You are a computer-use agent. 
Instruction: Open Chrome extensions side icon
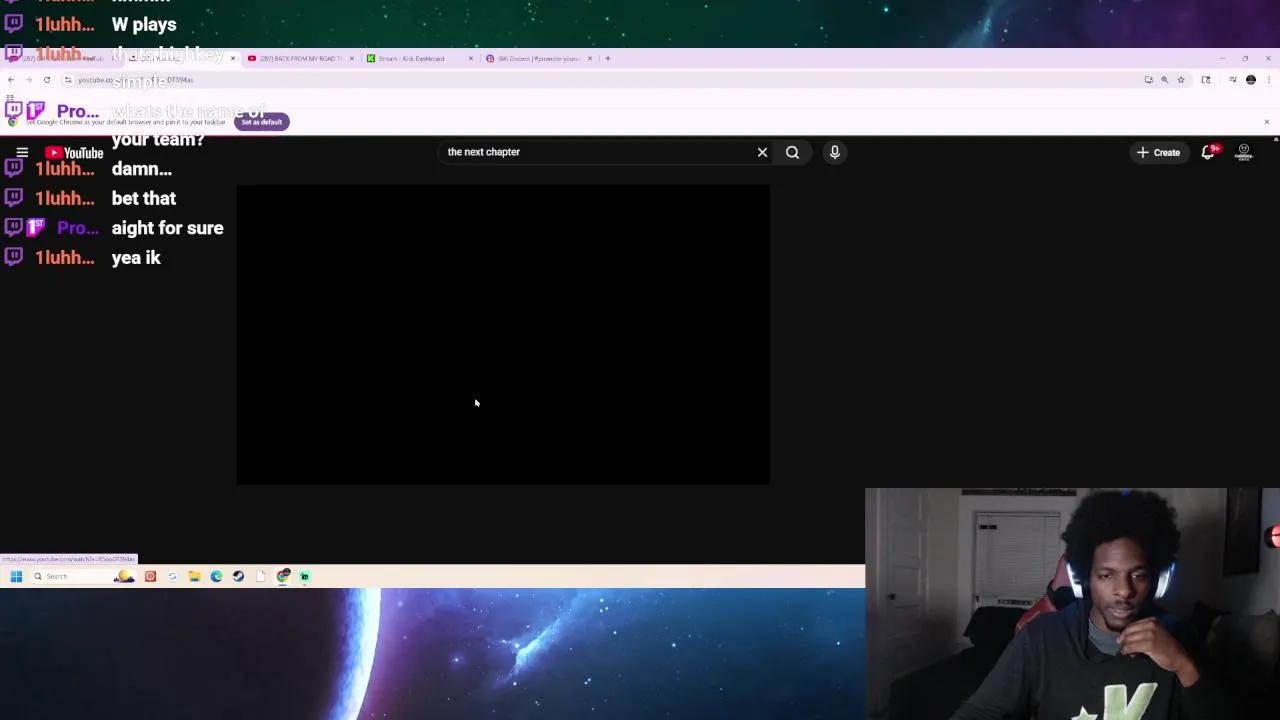[x=1206, y=79]
